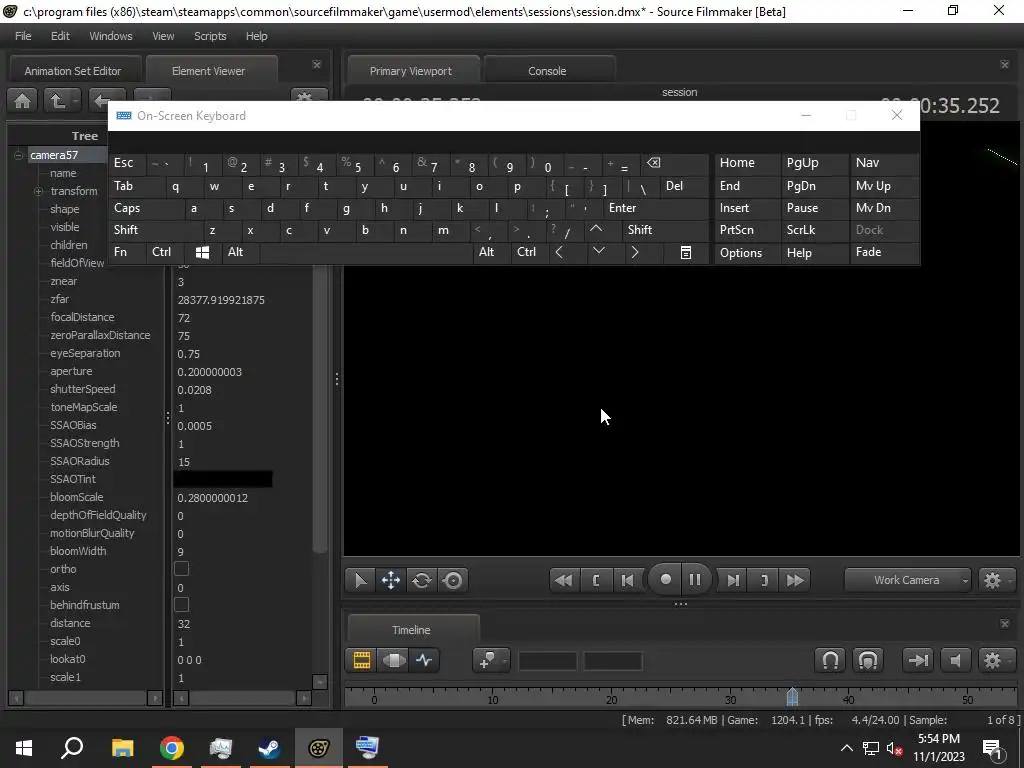This screenshot has height=768, width=1024.
Task: Click the black SSAOTint color swatch
Action: (x=223, y=479)
